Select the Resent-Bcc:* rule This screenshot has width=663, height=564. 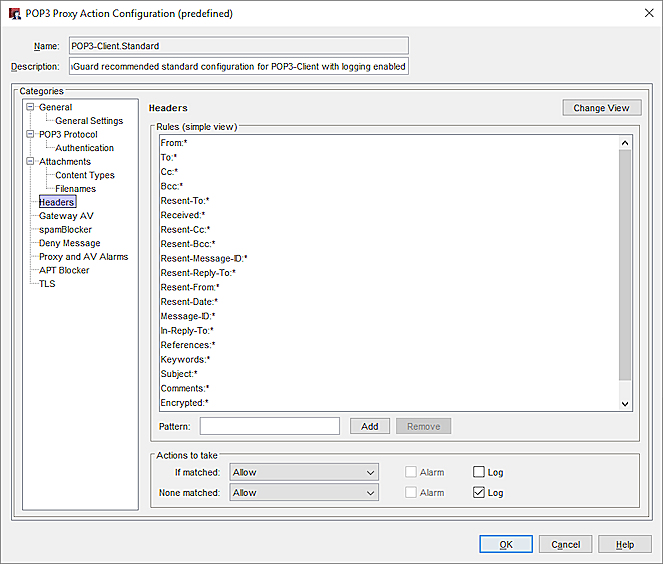(x=389, y=244)
